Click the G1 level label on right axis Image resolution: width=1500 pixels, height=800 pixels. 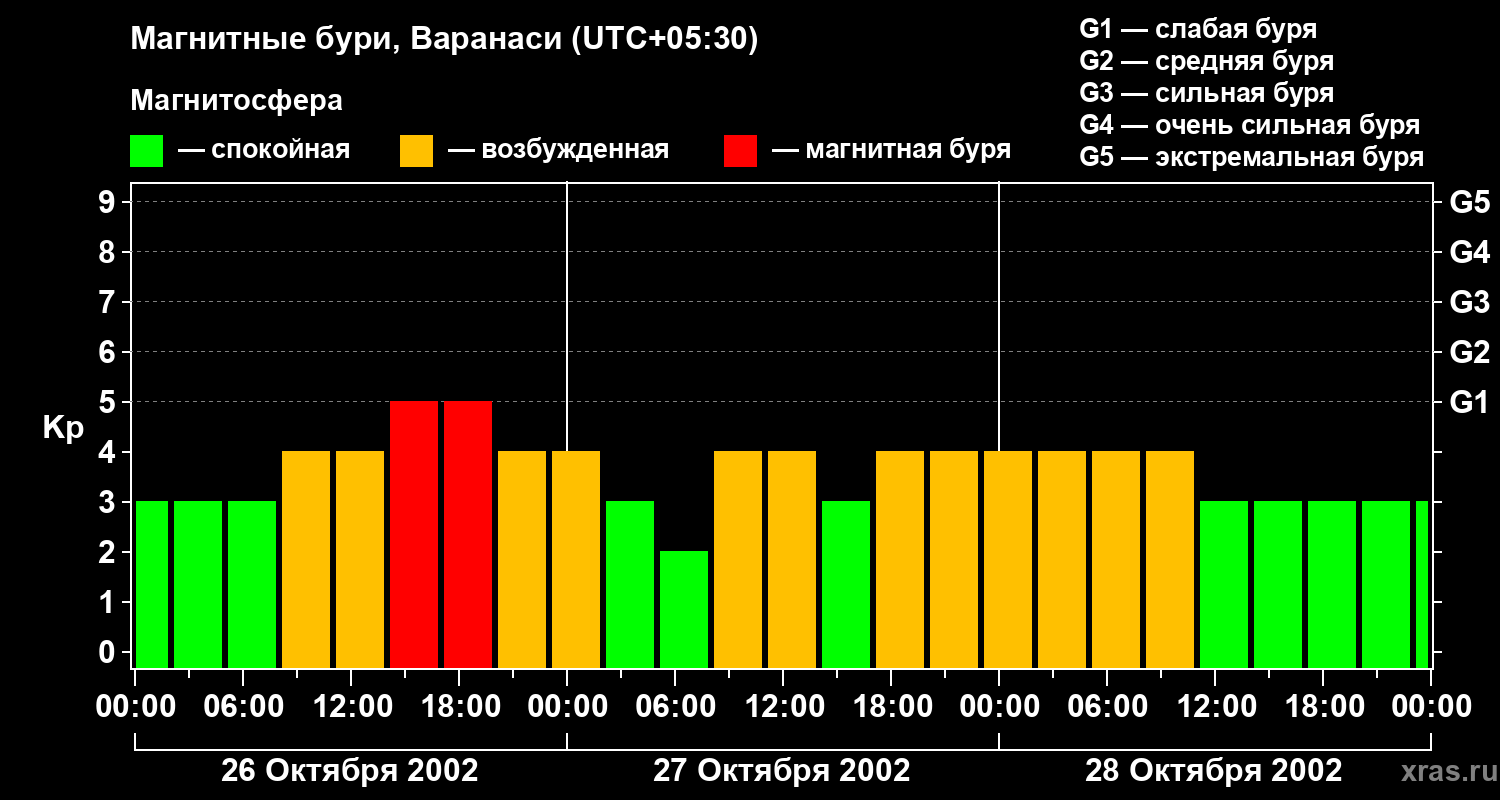point(1469,402)
